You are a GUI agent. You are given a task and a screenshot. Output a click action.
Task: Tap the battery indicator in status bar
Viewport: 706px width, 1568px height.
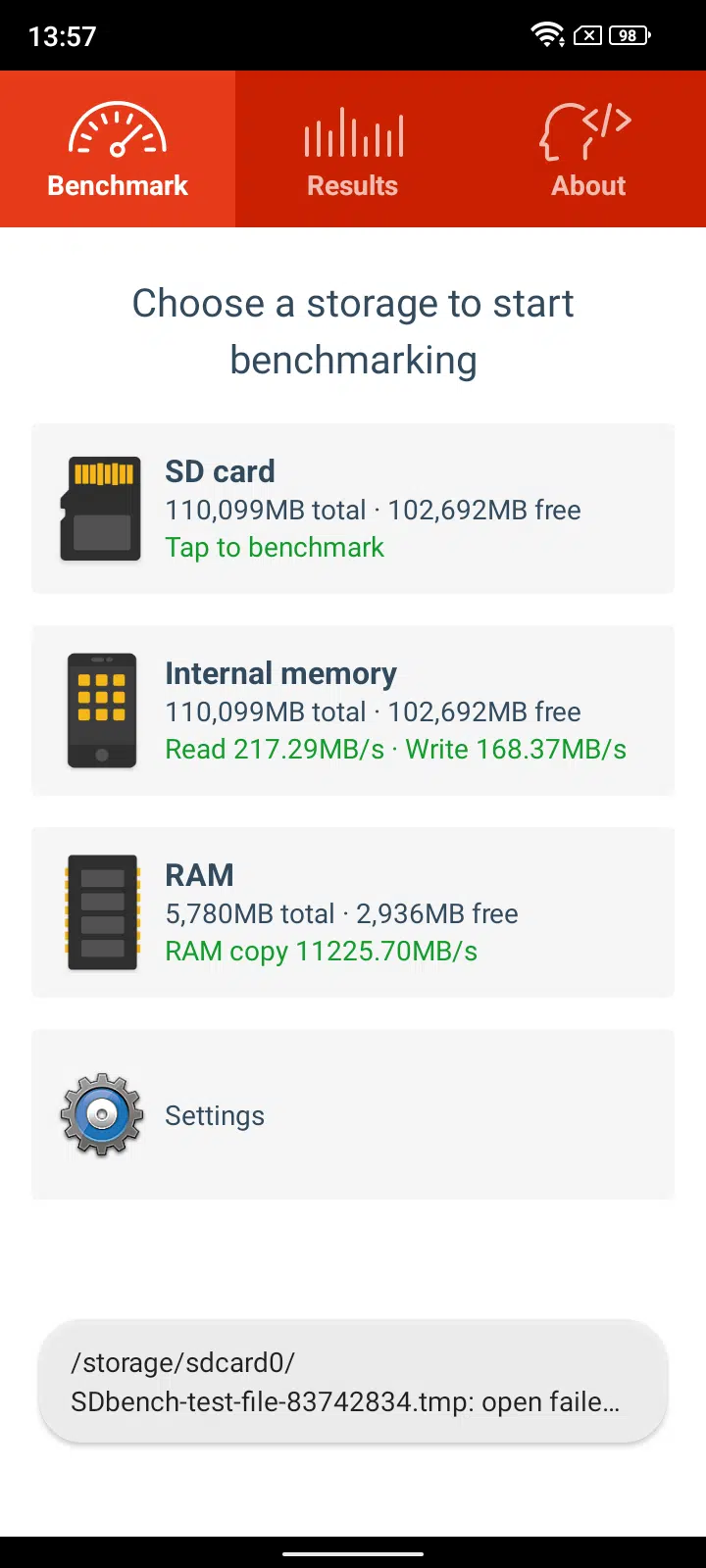[630, 36]
